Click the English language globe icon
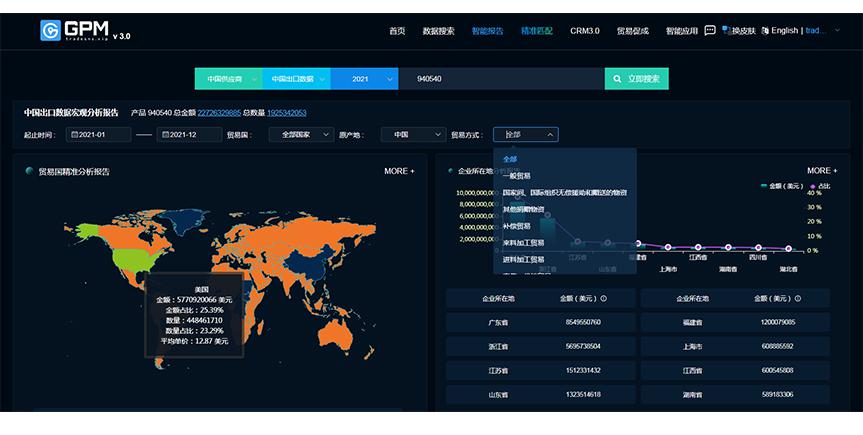Screen dimensions: 863x435 764,31
